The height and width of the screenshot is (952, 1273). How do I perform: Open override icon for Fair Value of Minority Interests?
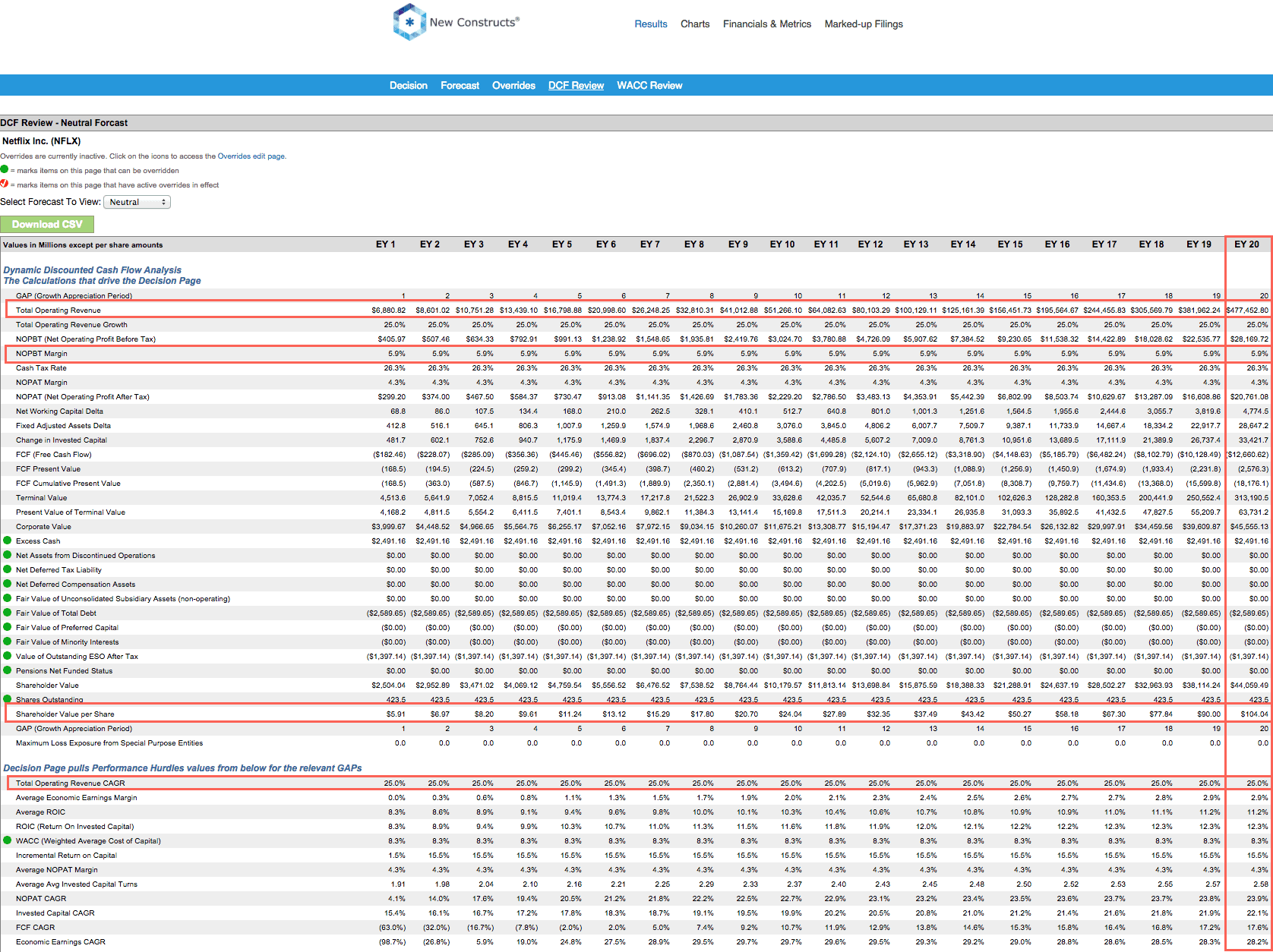[8, 641]
